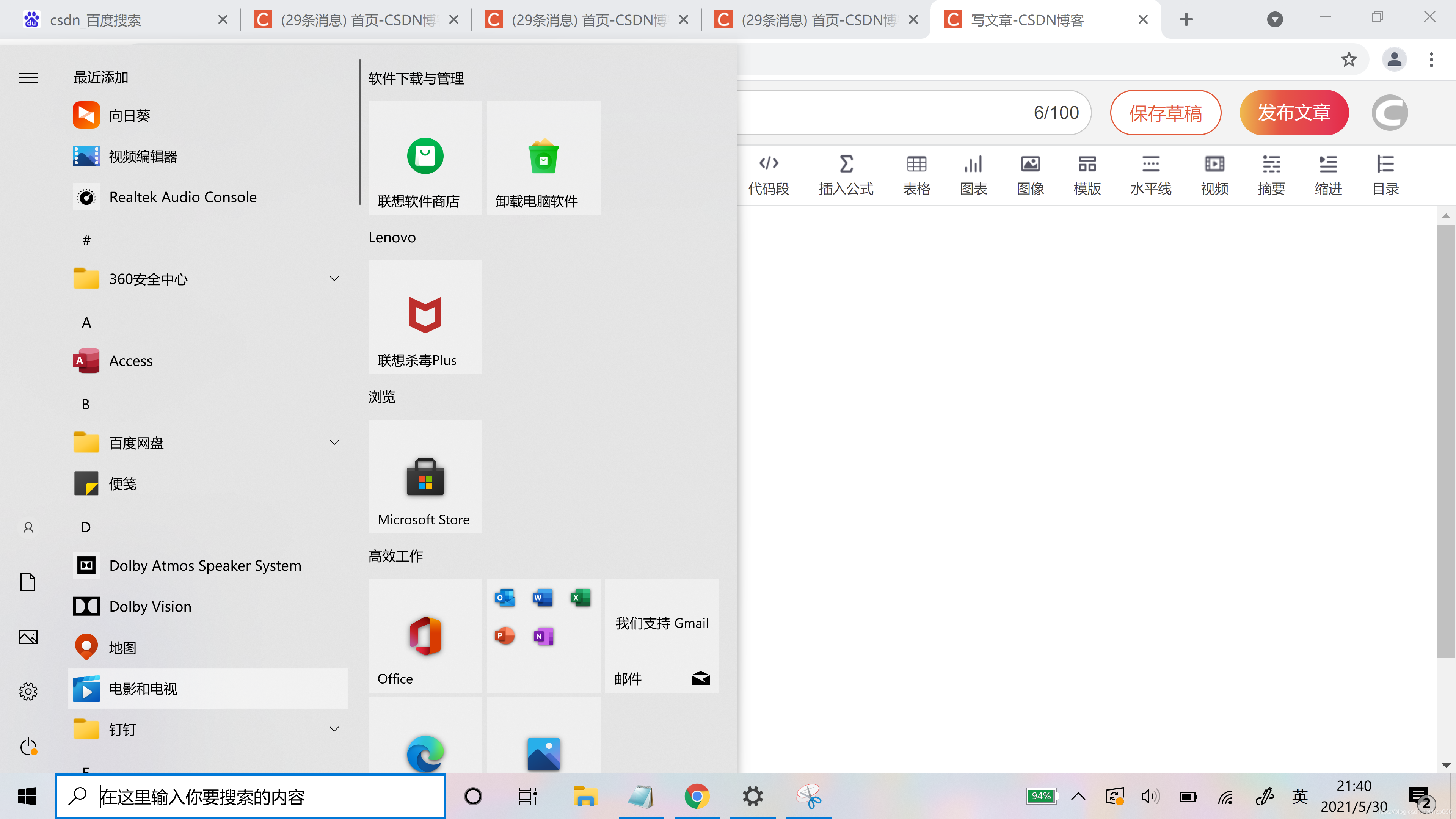Click the taskbar search input box
The height and width of the screenshot is (819, 1456).
coord(250,796)
